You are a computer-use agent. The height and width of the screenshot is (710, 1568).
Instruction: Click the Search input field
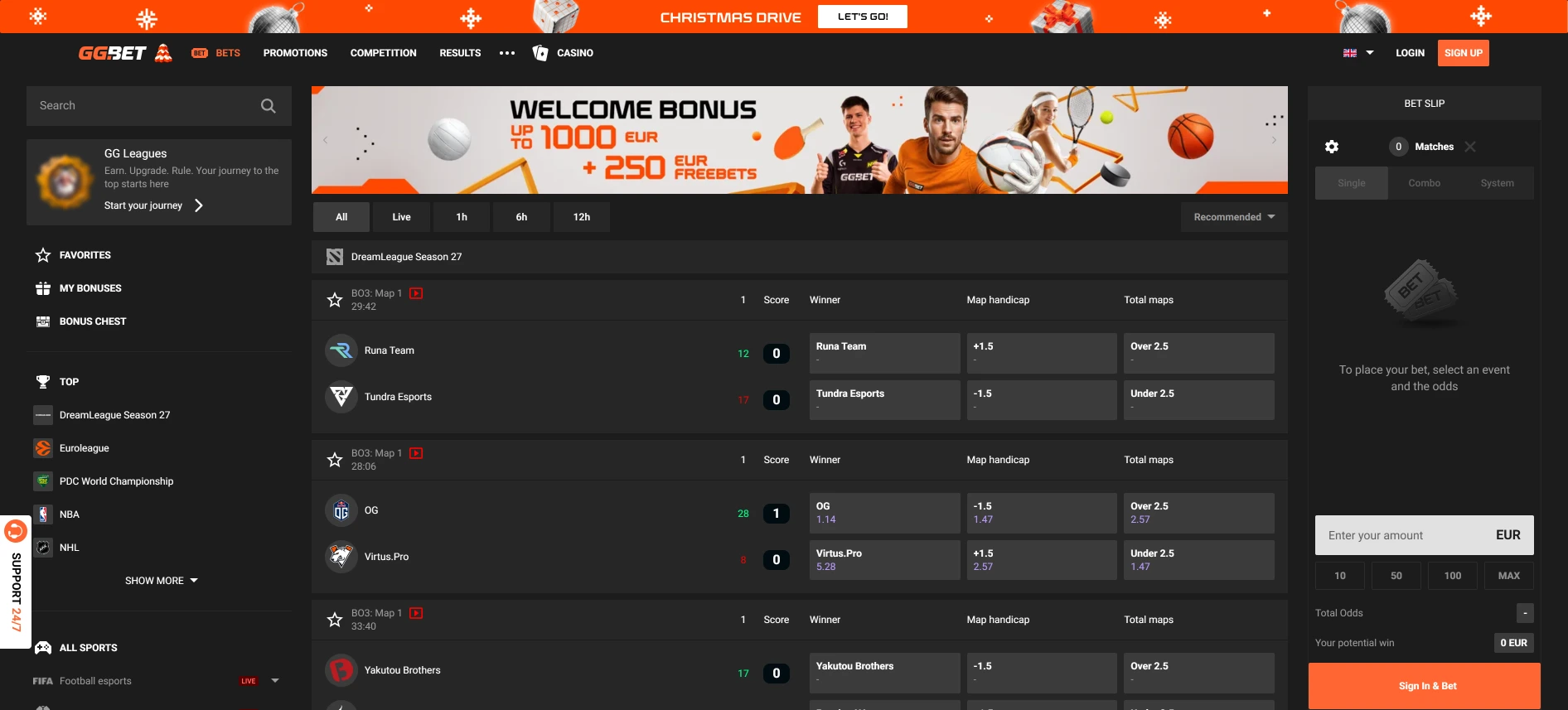click(159, 106)
